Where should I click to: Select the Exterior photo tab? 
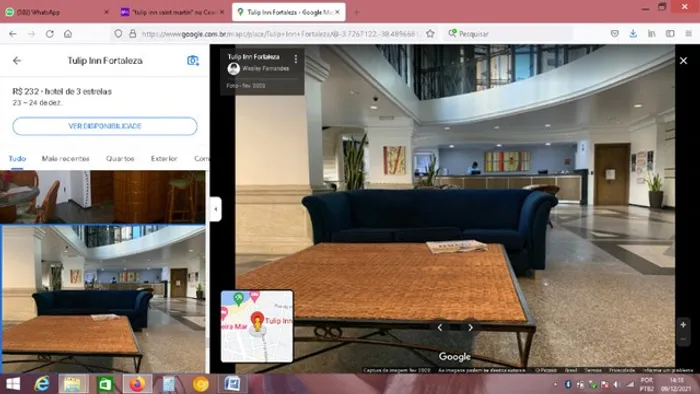[164, 158]
